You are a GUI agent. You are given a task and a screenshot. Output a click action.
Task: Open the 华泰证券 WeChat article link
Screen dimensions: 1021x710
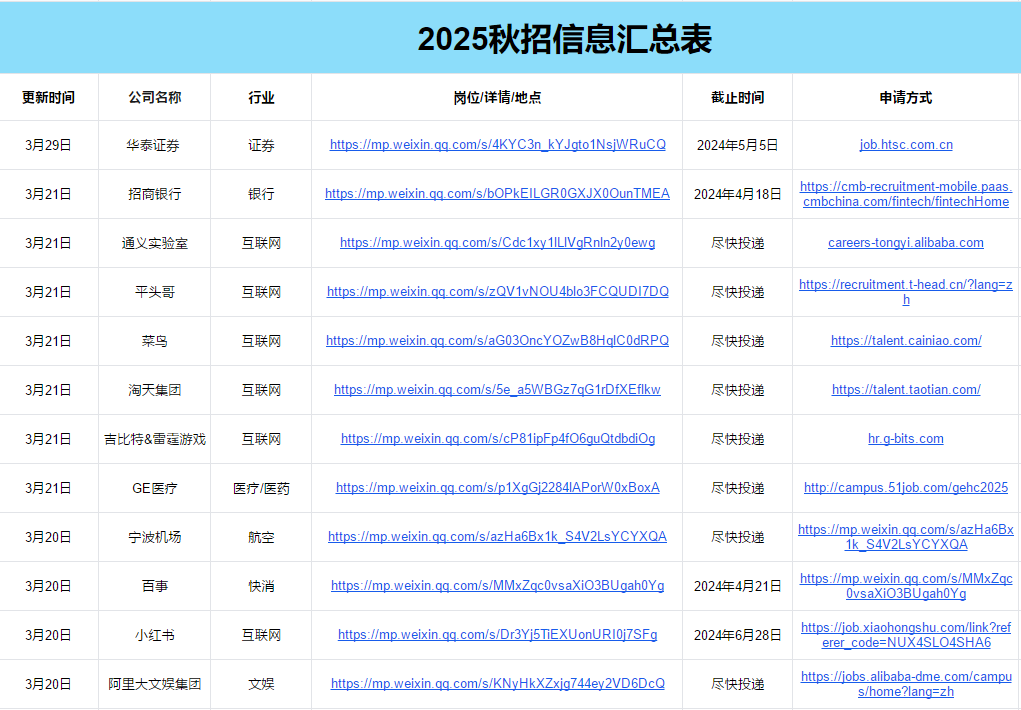tap(497, 145)
